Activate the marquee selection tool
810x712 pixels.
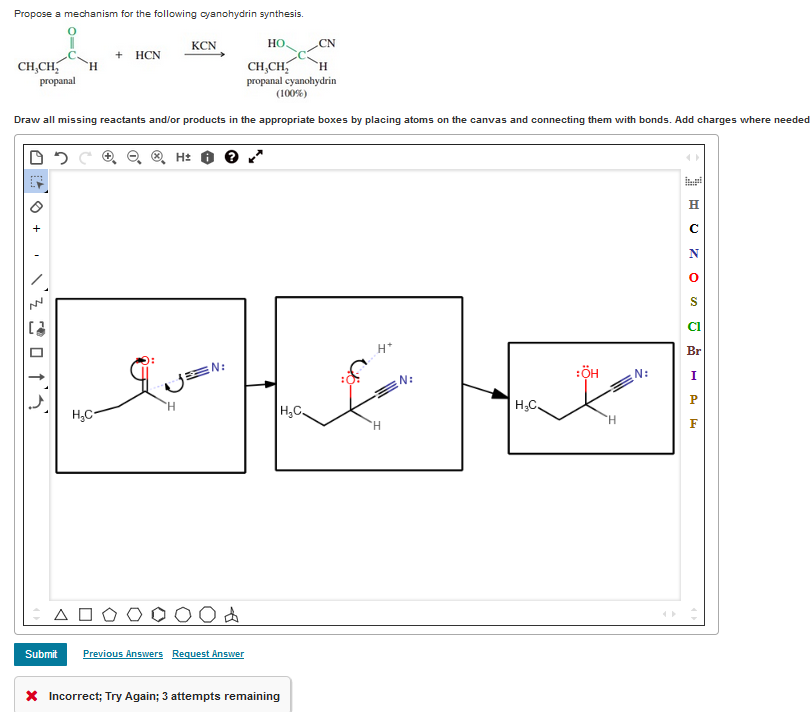[x=37, y=182]
